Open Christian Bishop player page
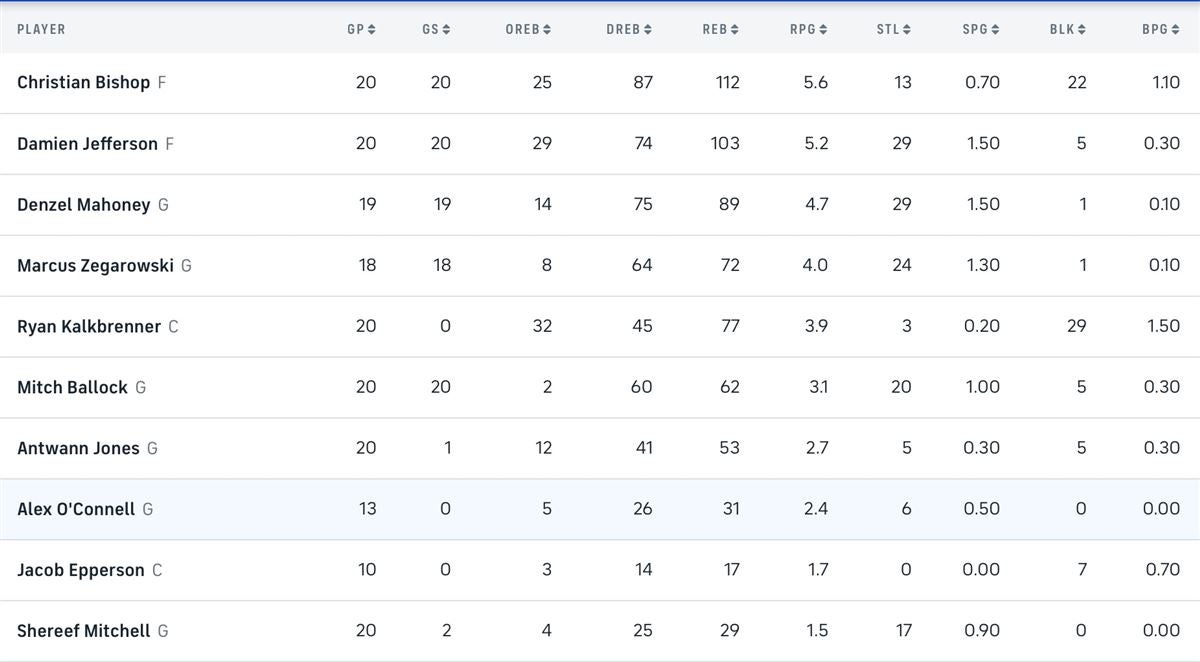 (x=83, y=83)
